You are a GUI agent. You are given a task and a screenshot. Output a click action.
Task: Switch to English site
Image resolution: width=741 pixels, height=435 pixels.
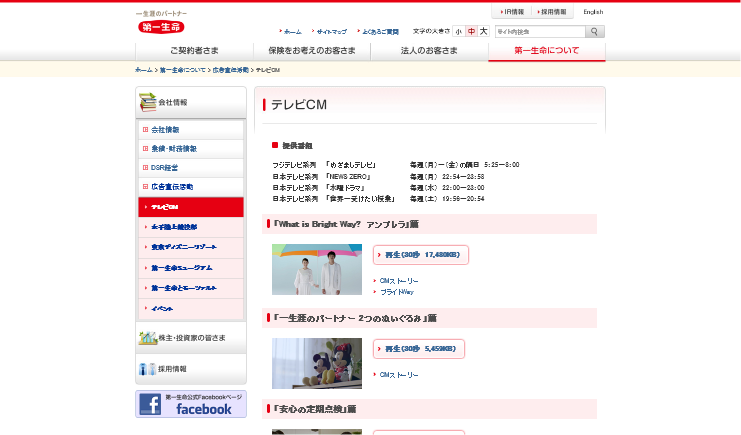[x=593, y=12]
